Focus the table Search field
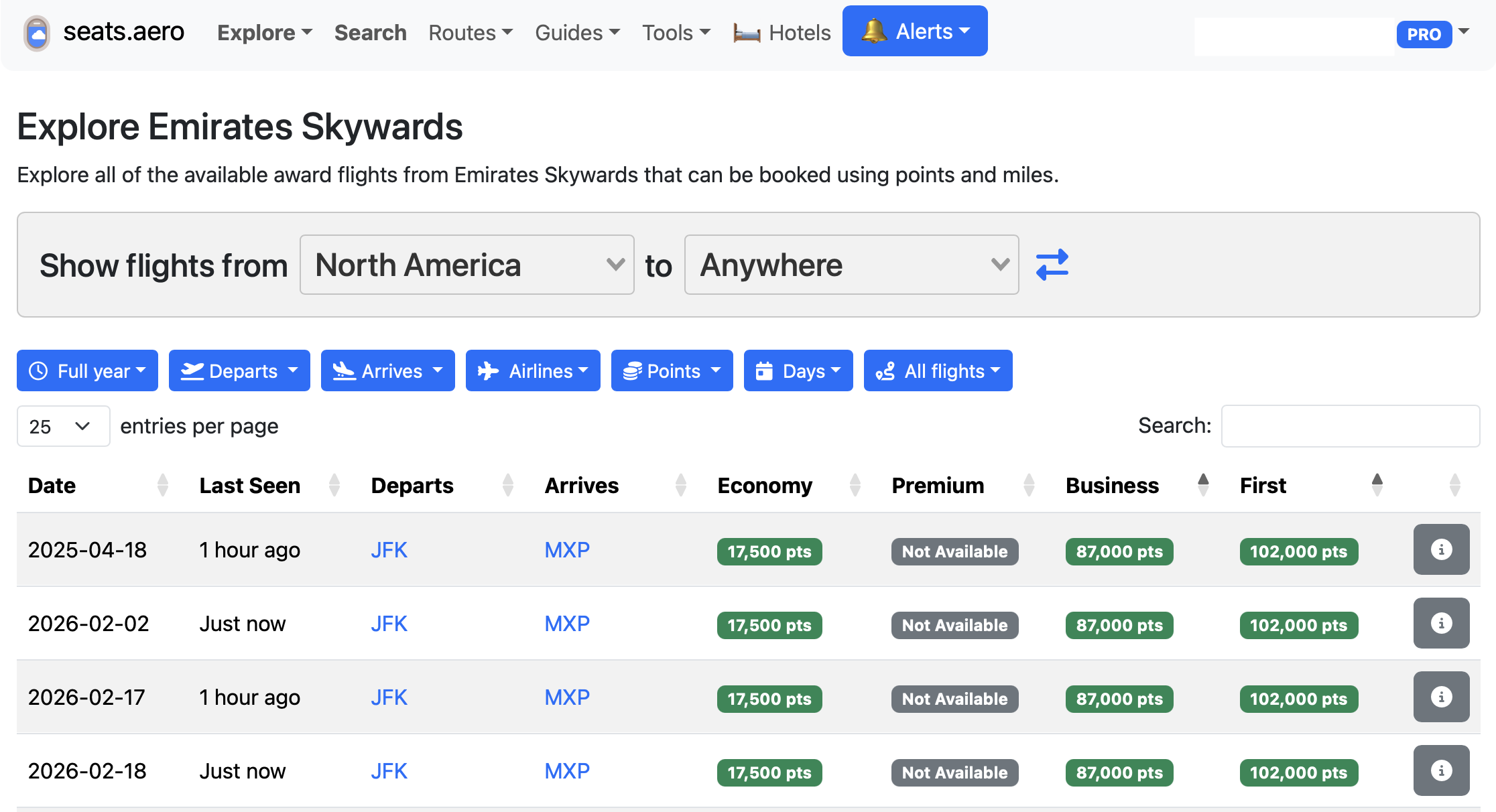Screen dimensions: 1496x812 point(1351,426)
